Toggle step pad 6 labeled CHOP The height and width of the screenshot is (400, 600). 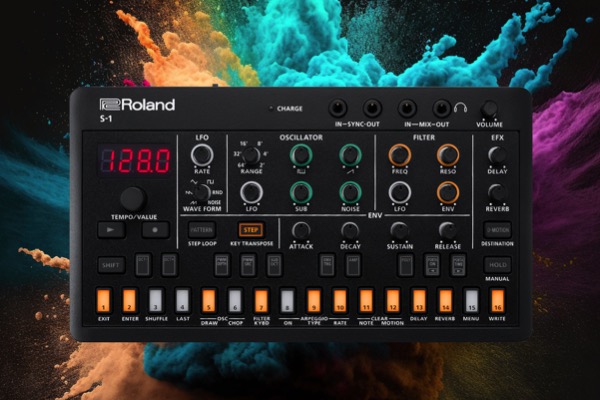coord(235,300)
